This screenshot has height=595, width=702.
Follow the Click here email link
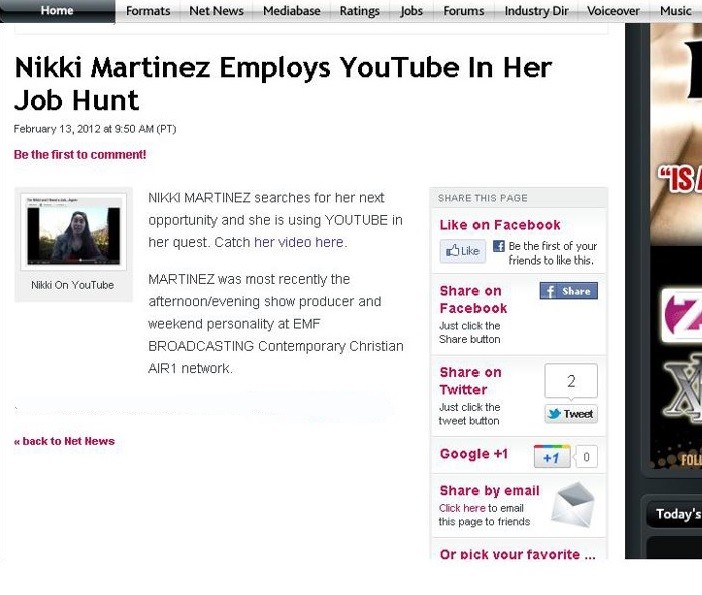[462, 508]
